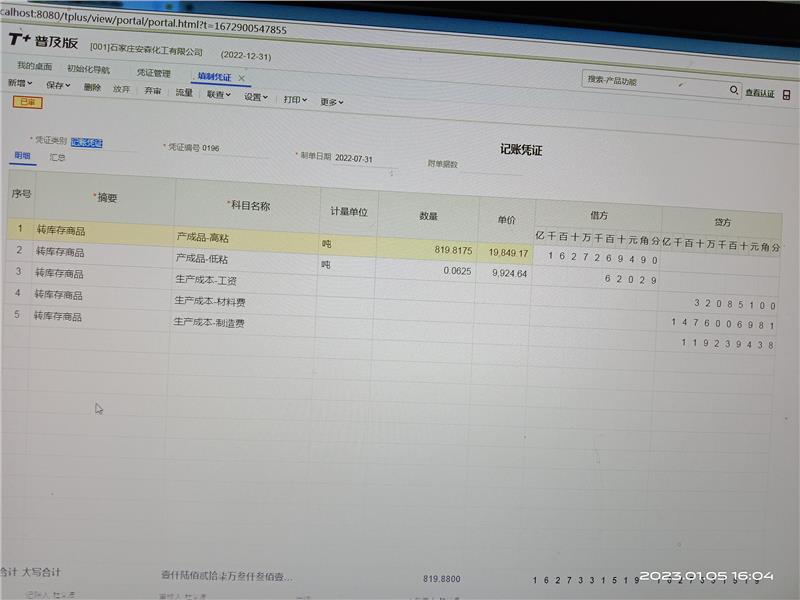Image resolution: width=800 pixels, height=600 pixels.
Task: Open the 查看认证 link
Action: 760,93
